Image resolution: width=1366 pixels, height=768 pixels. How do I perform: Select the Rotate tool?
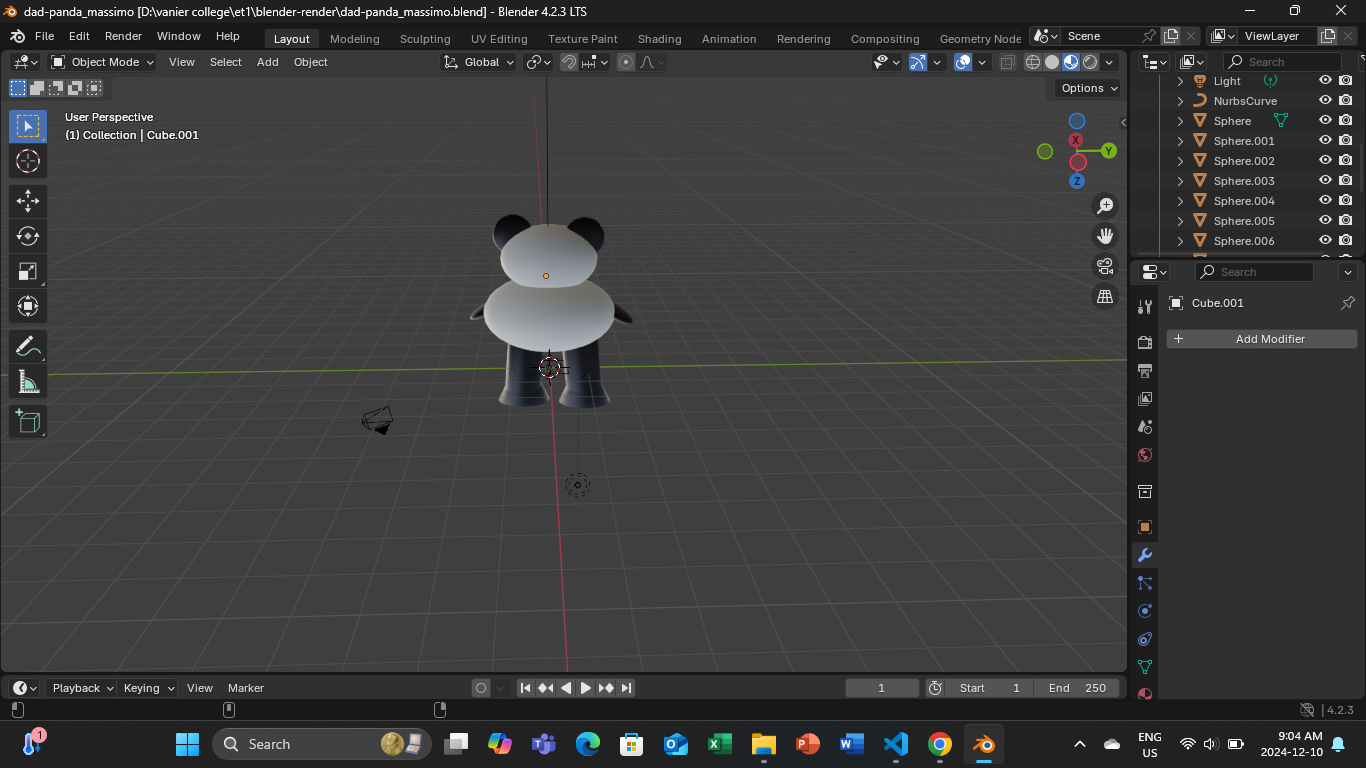point(28,236)
